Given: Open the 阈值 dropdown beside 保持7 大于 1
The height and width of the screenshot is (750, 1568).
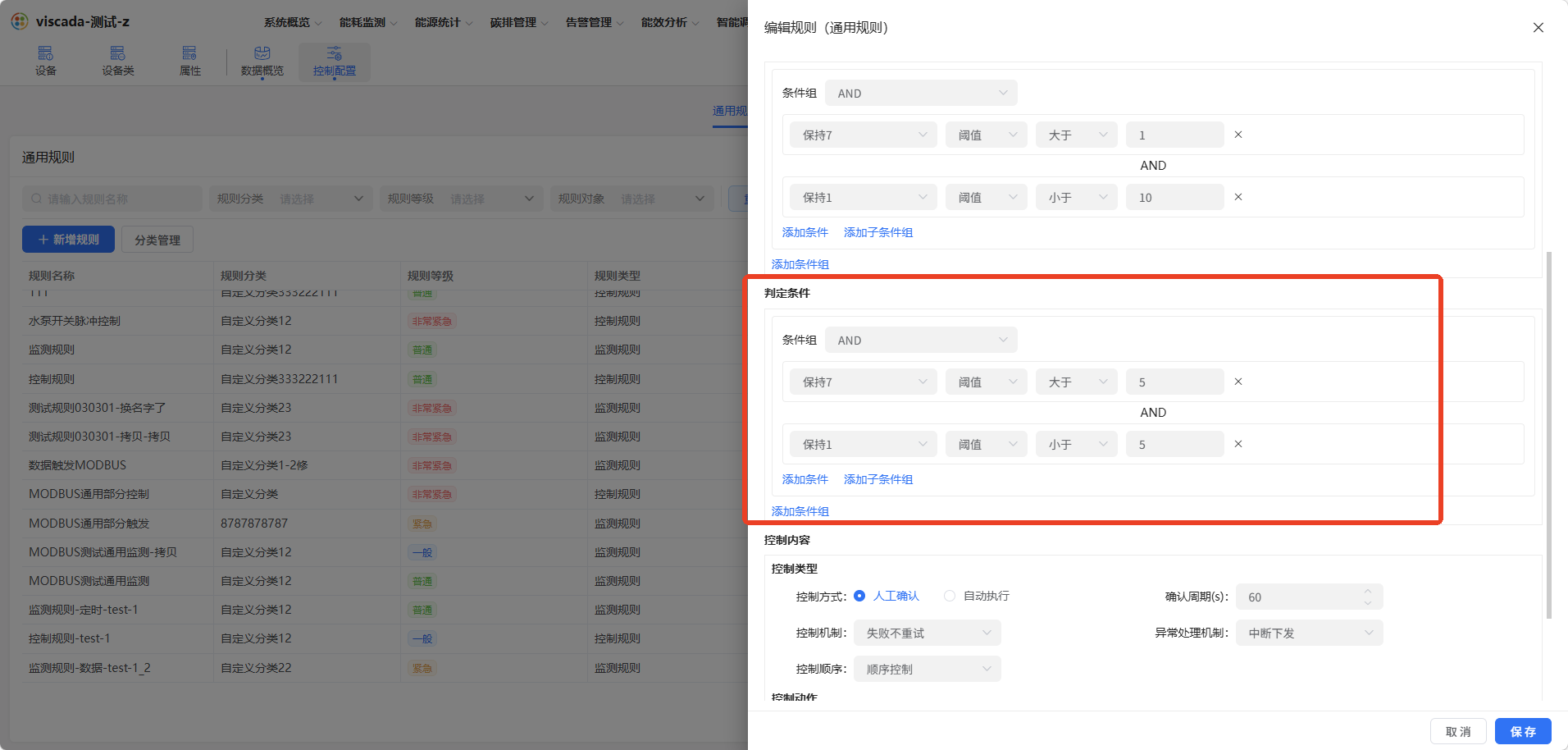Looking at the screenshot, I should point(987,135).
